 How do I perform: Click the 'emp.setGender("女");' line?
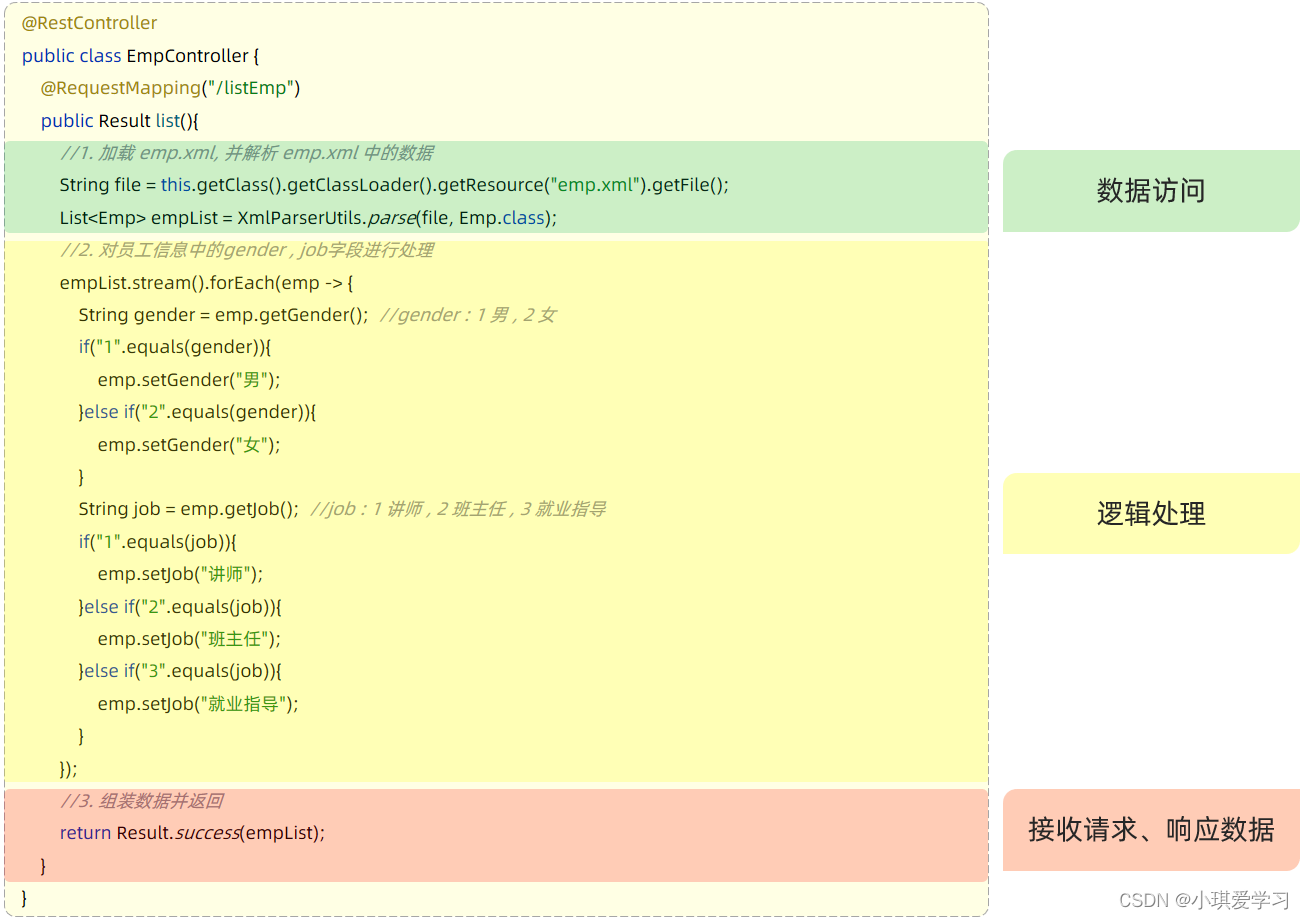tap(189, 445)
